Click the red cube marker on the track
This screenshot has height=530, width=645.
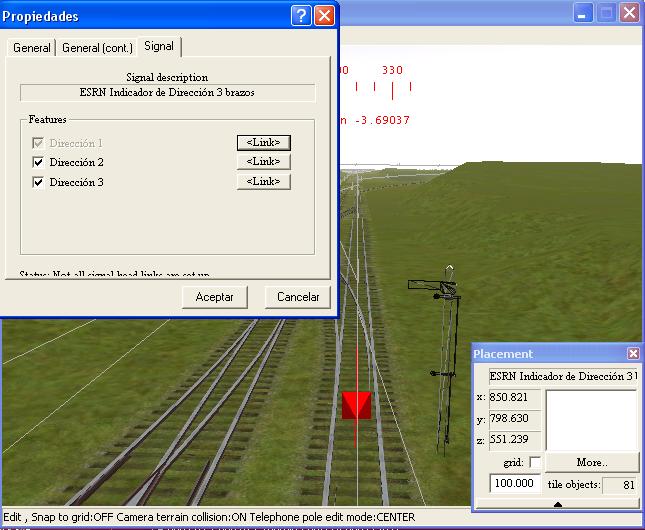[356, 405]
